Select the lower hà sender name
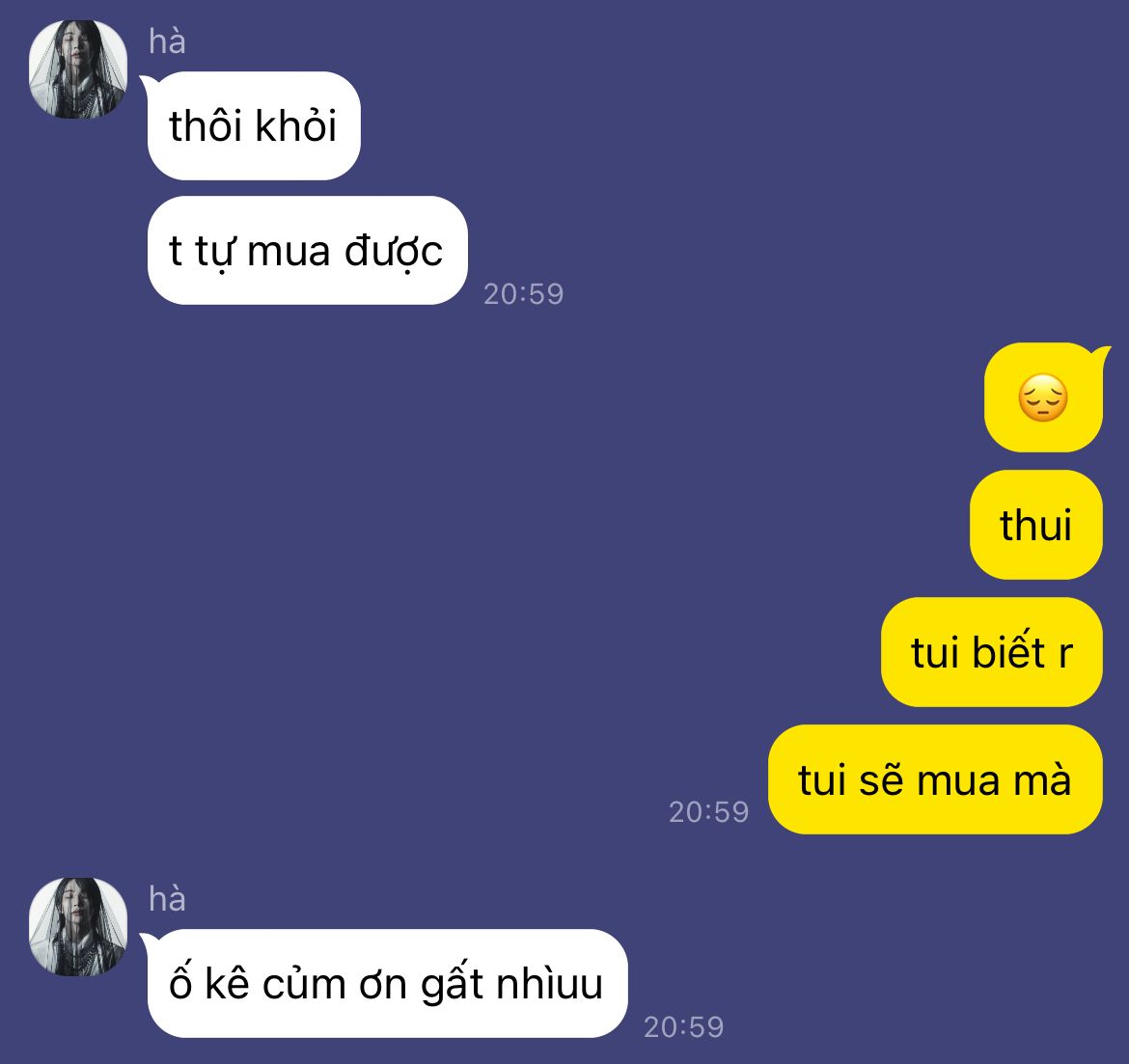Screen dimensions: 1129x1064 point(167,898)
